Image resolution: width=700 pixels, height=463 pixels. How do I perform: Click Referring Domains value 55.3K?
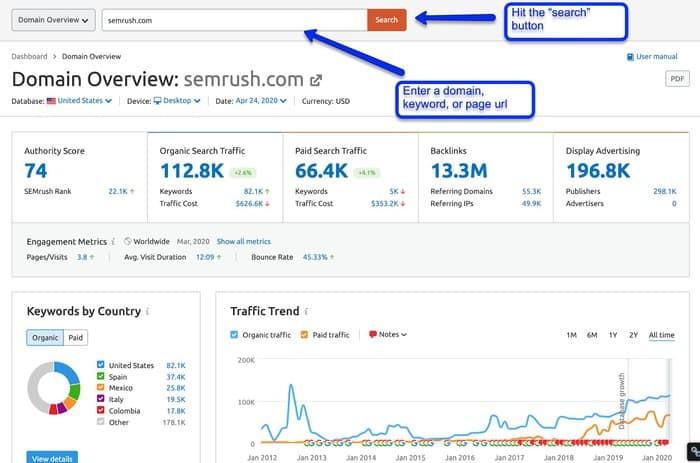[x=531, y=191]
